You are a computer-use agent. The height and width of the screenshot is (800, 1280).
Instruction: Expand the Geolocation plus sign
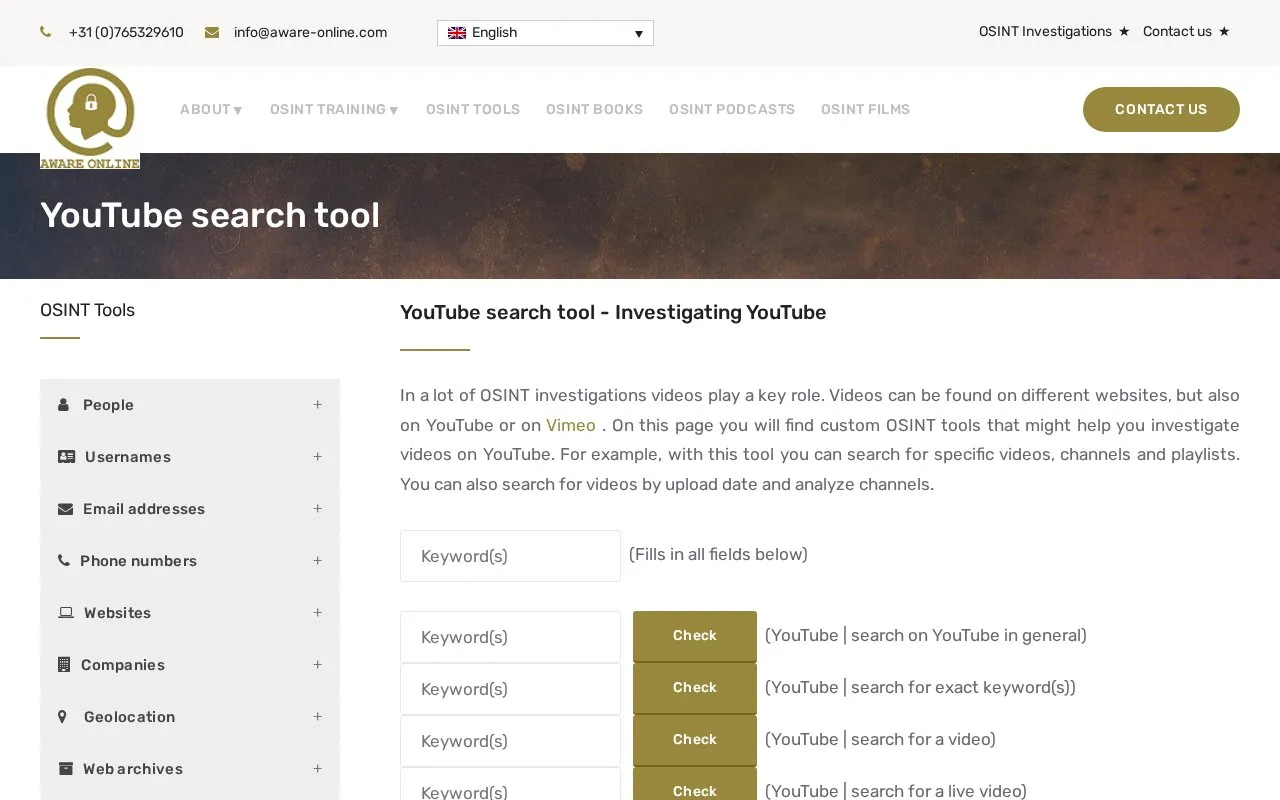point(317,717)
